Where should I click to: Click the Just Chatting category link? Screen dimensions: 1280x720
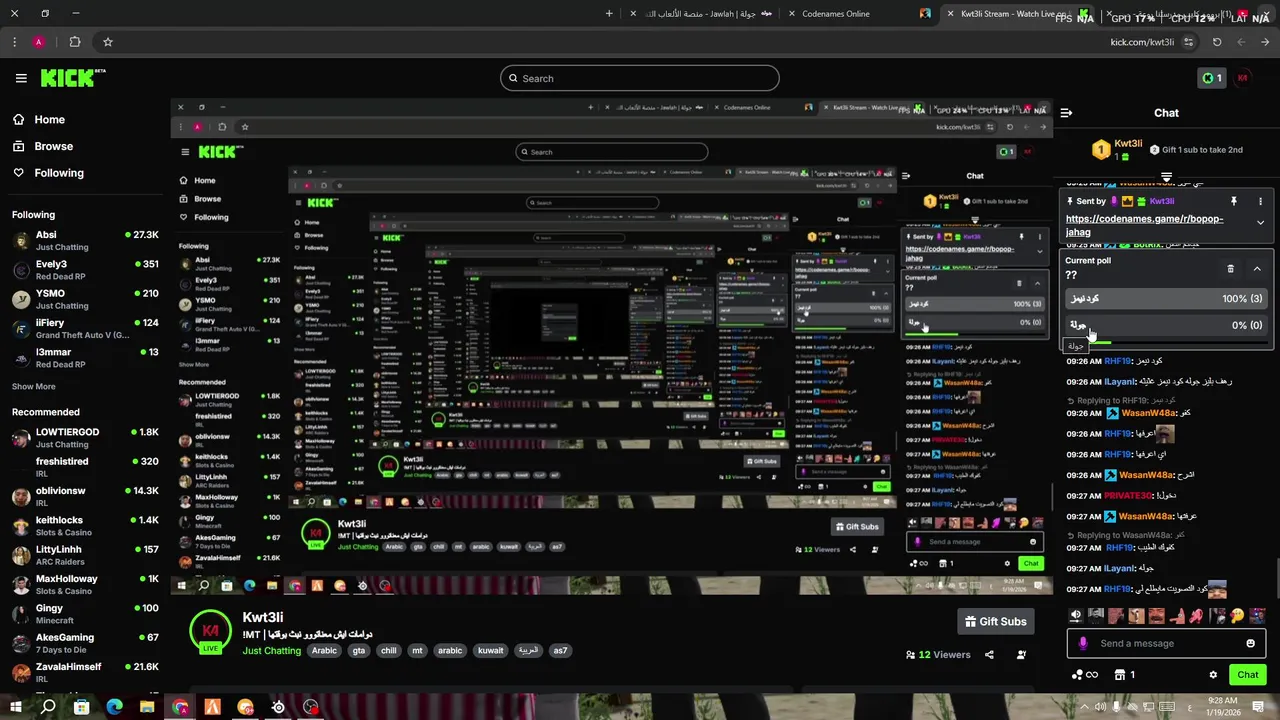pyautogui.click(x=271, y=651)
